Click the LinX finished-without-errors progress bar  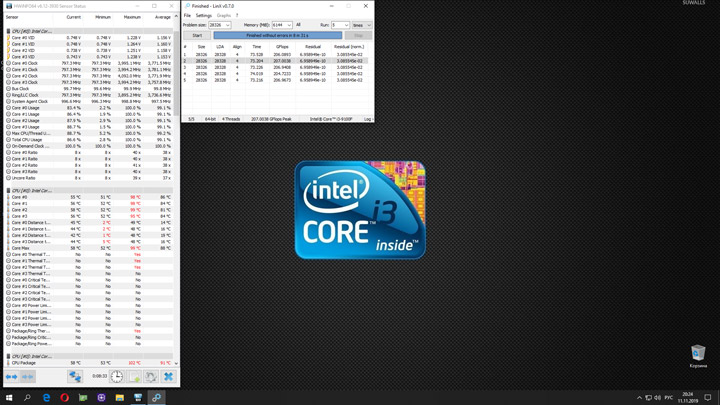click(x=277, y=35)
